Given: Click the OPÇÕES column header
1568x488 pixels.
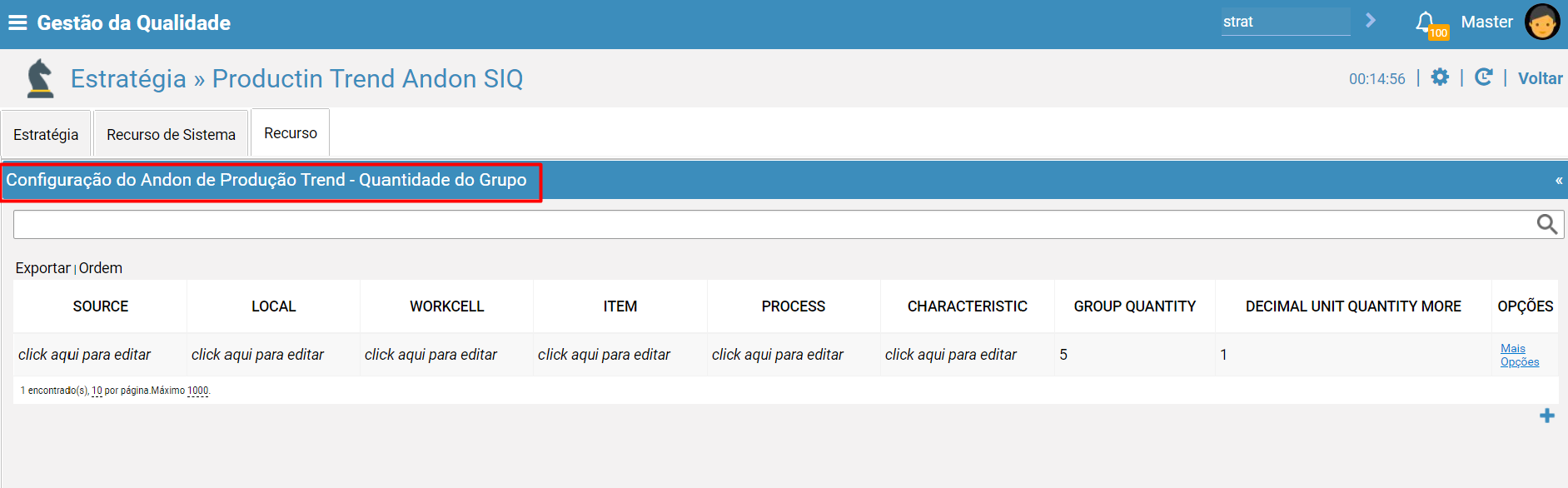Looking at the screenshot, I should pos(1526,306).
